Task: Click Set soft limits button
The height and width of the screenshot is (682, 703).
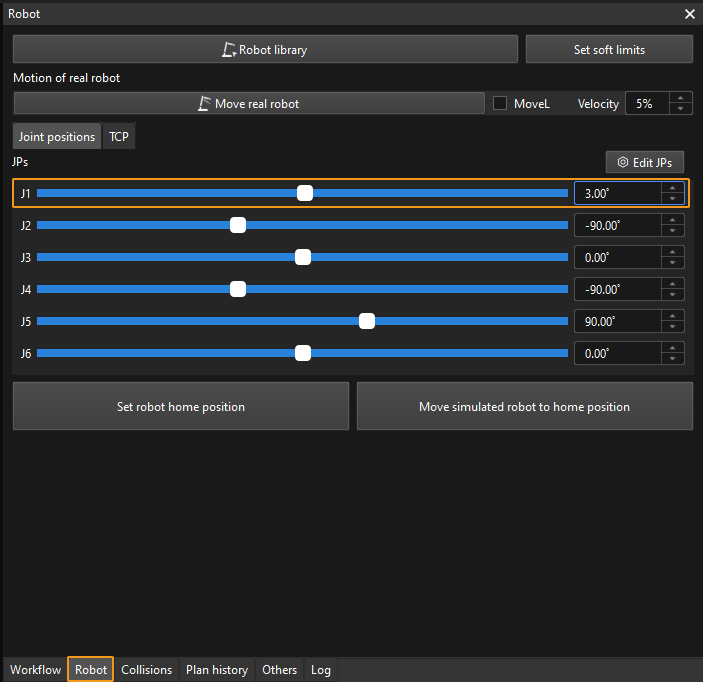Action: point(608,49)
